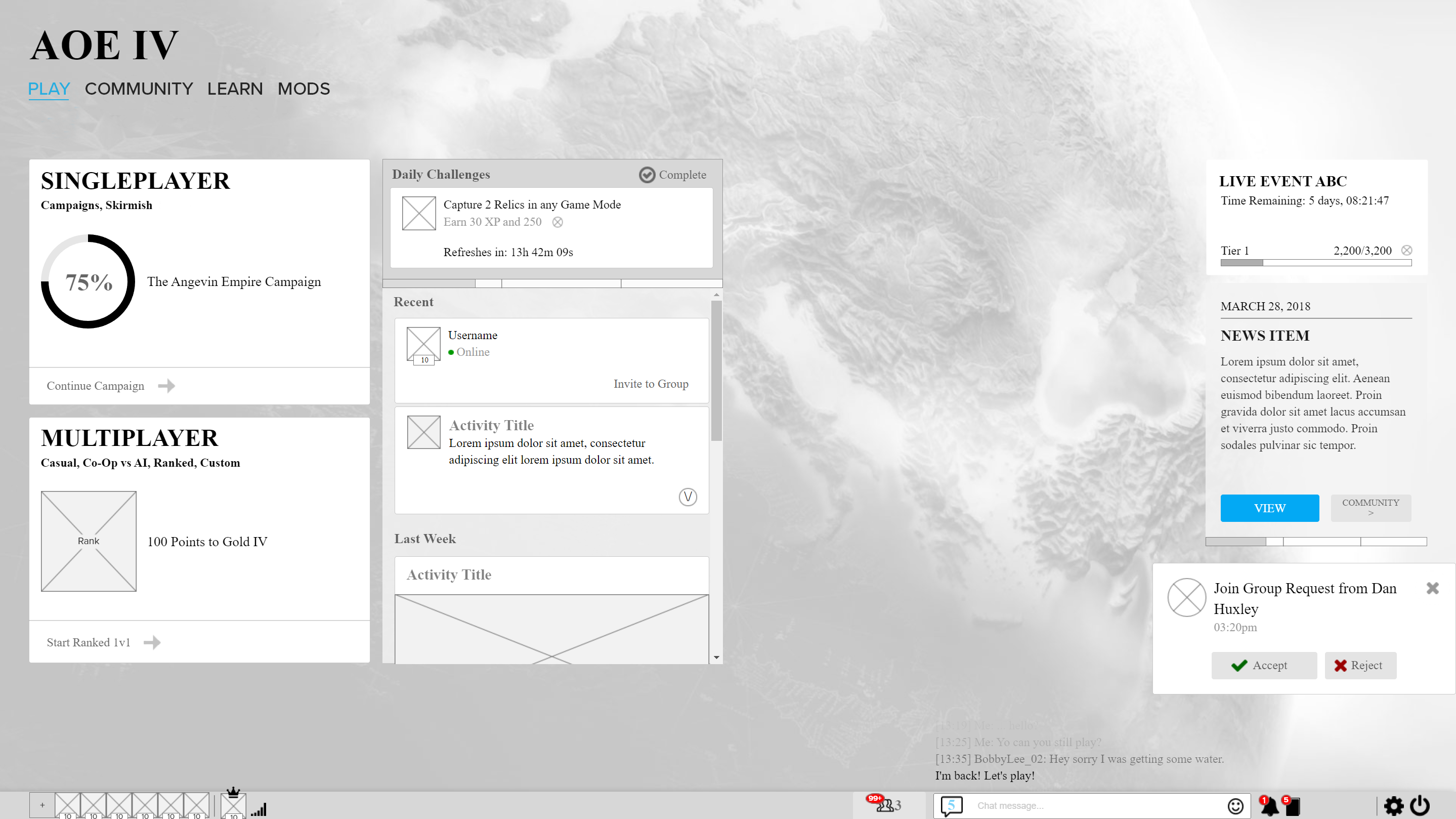Click Invite to Group for Username
1456x819 pixels.
click(x=651, y=384)
